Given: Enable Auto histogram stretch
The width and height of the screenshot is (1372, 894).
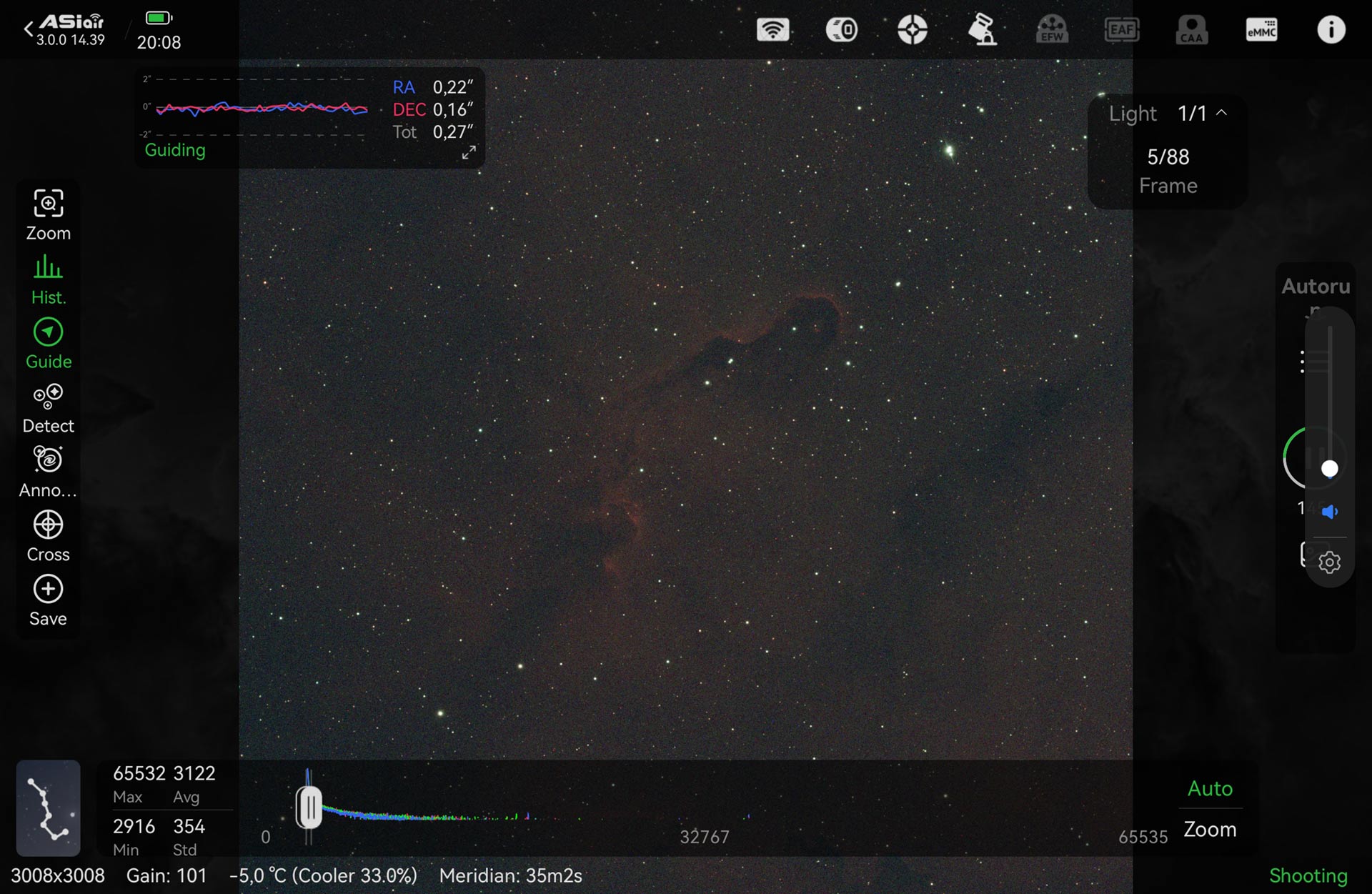Looking at the screenshot, I should pos(1210,788).
